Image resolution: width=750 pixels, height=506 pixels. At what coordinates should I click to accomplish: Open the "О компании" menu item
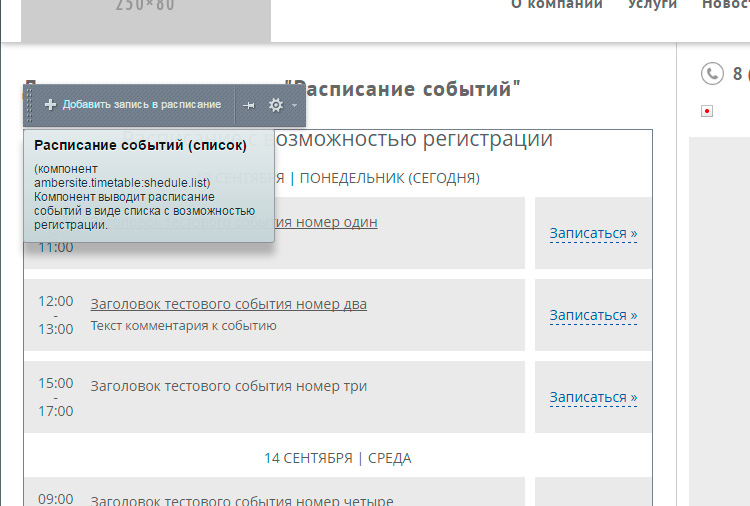click(556, 5)
